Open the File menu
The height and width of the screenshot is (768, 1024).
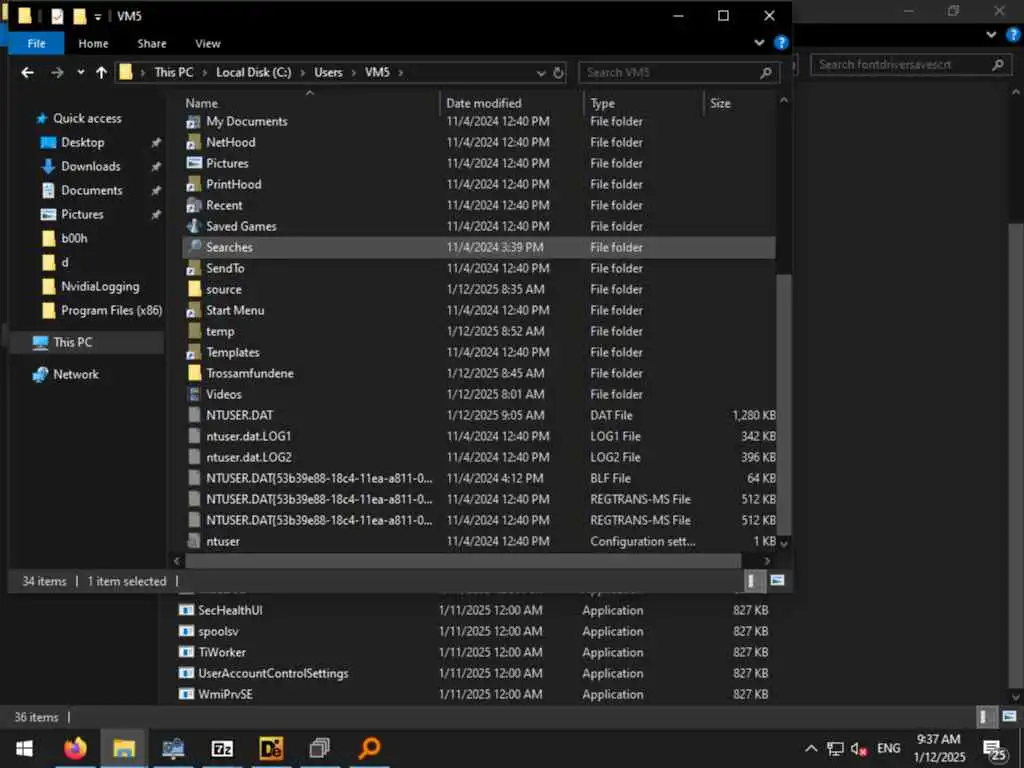point(37,44)
